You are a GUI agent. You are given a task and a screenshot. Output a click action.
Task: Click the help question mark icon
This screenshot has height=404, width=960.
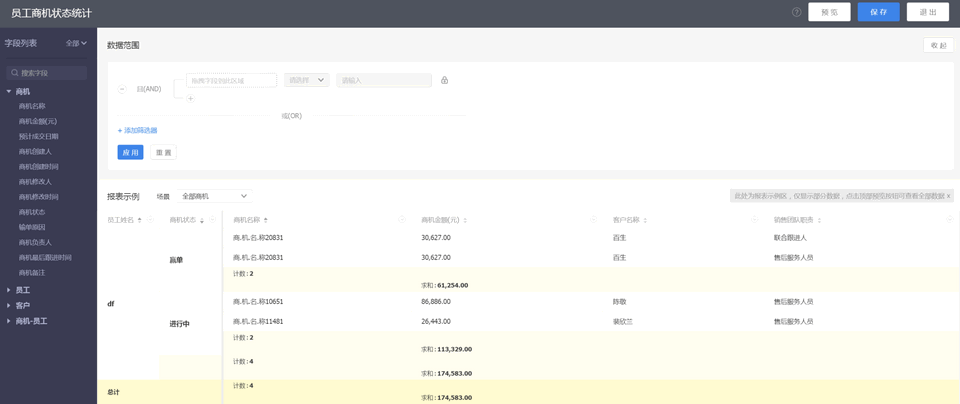[x=797, y=12]
